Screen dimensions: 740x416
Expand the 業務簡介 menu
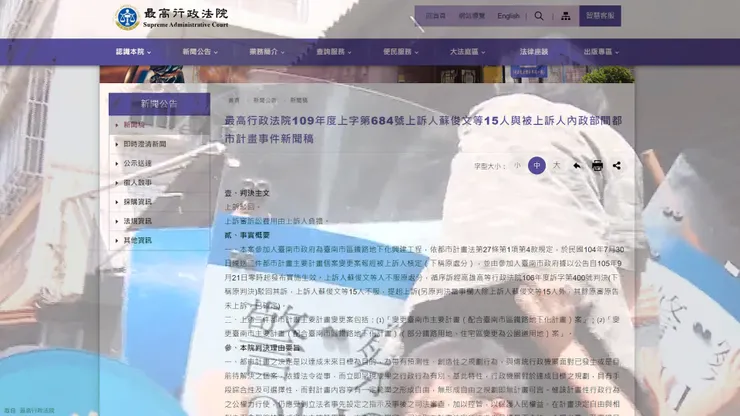click(267, 52)
